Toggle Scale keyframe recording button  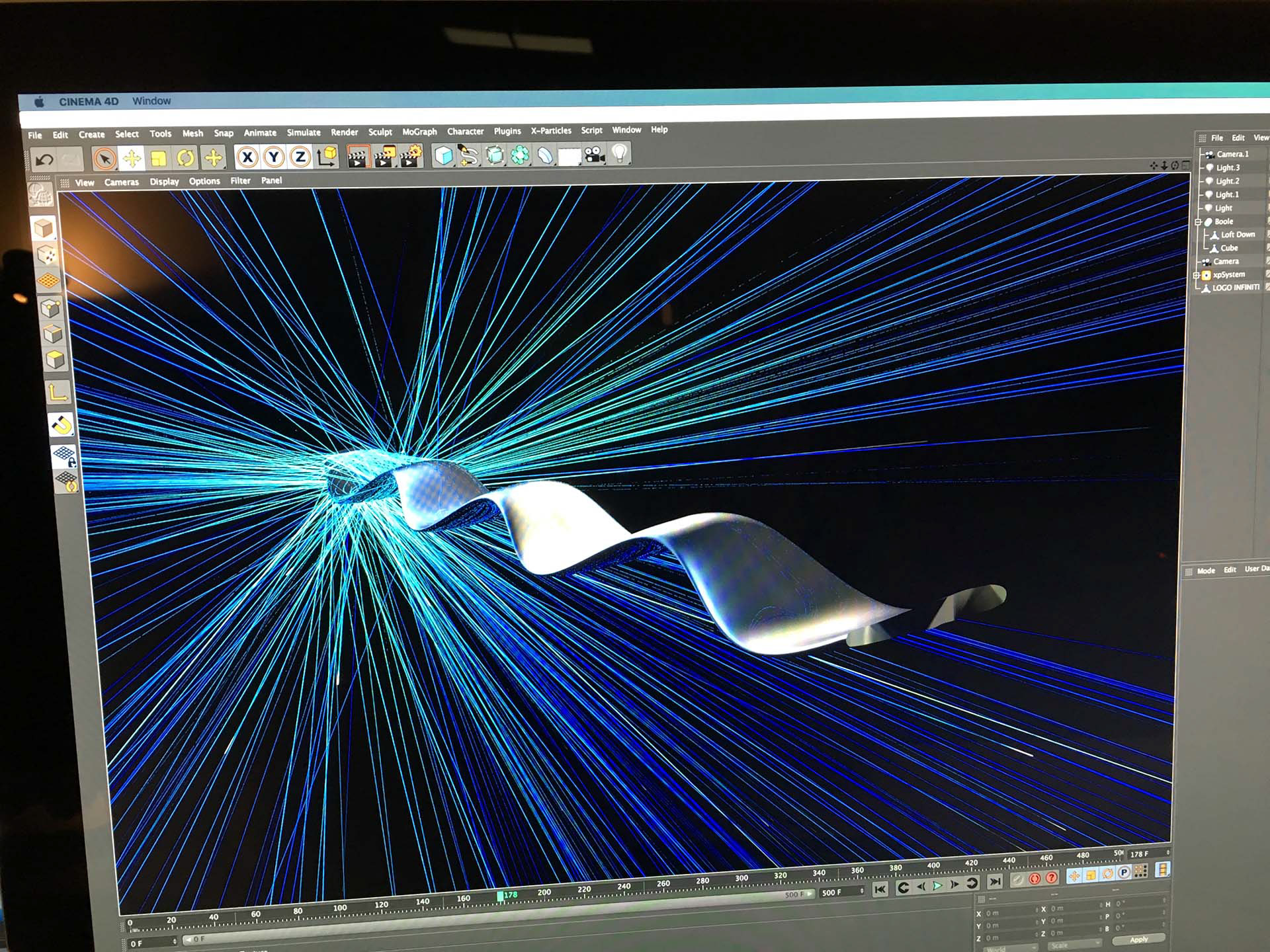[x=1091, y=875]
